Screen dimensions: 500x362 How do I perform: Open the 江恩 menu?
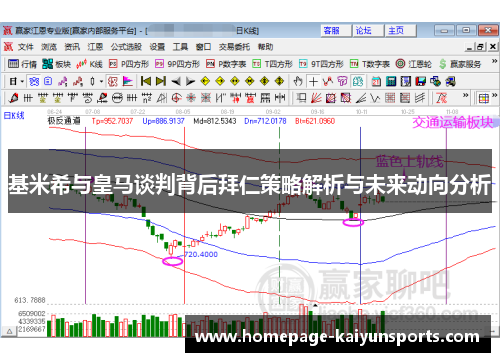pyautogui.click(x=95, y=47)
